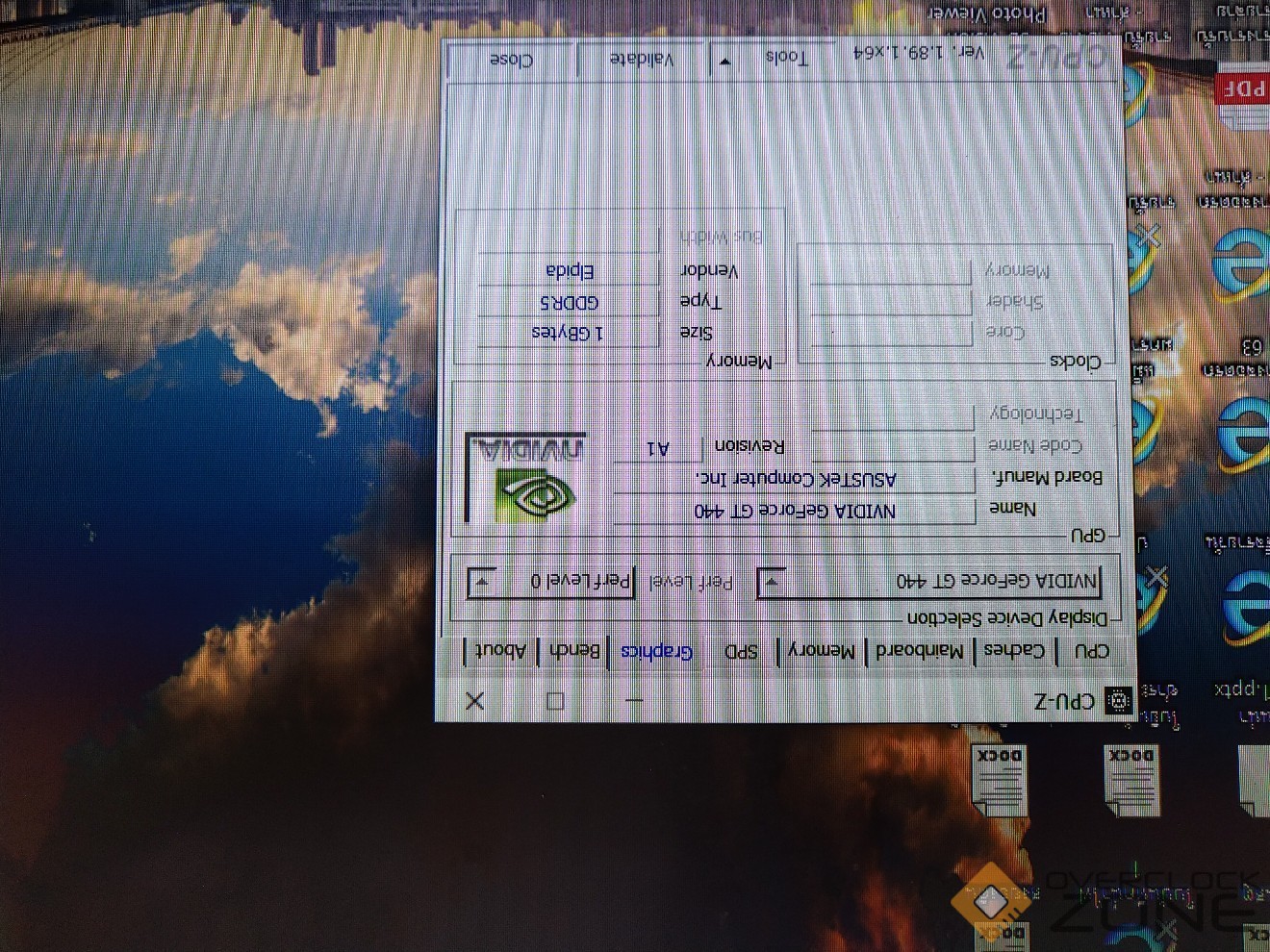Click the empty Code Name field

tap(893, 447)
